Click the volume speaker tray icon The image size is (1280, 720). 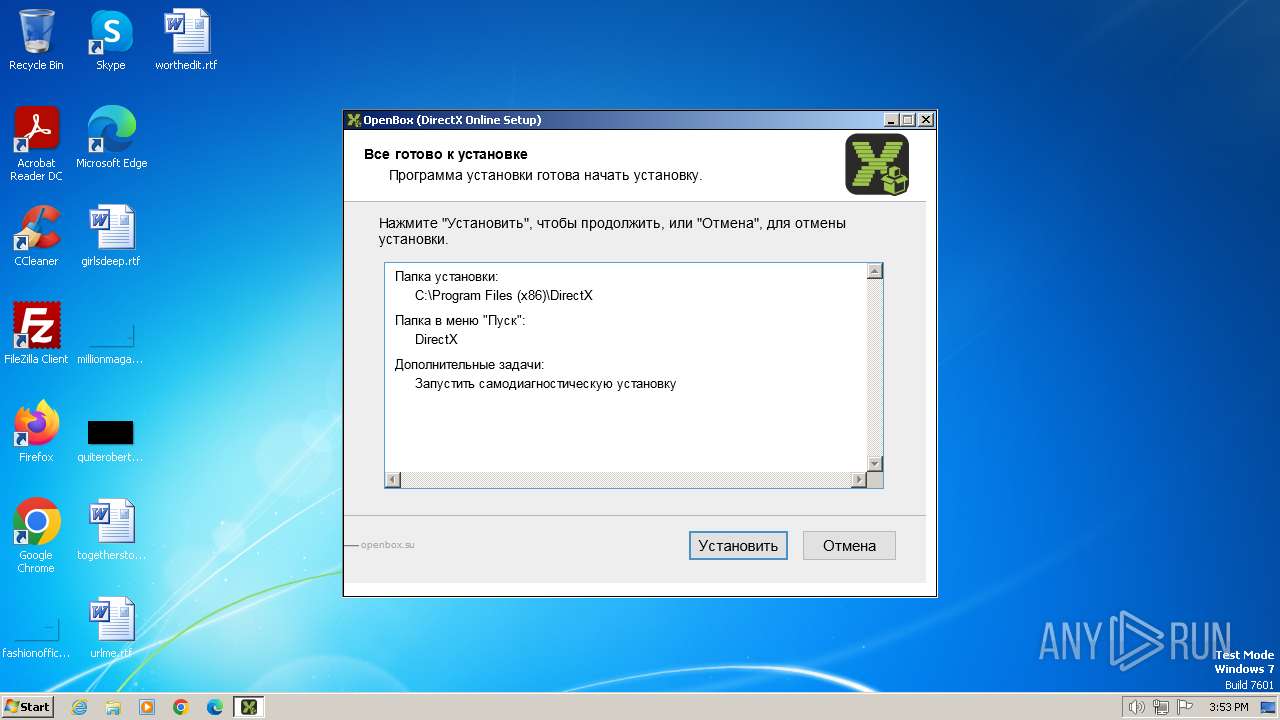(1136, 708)
